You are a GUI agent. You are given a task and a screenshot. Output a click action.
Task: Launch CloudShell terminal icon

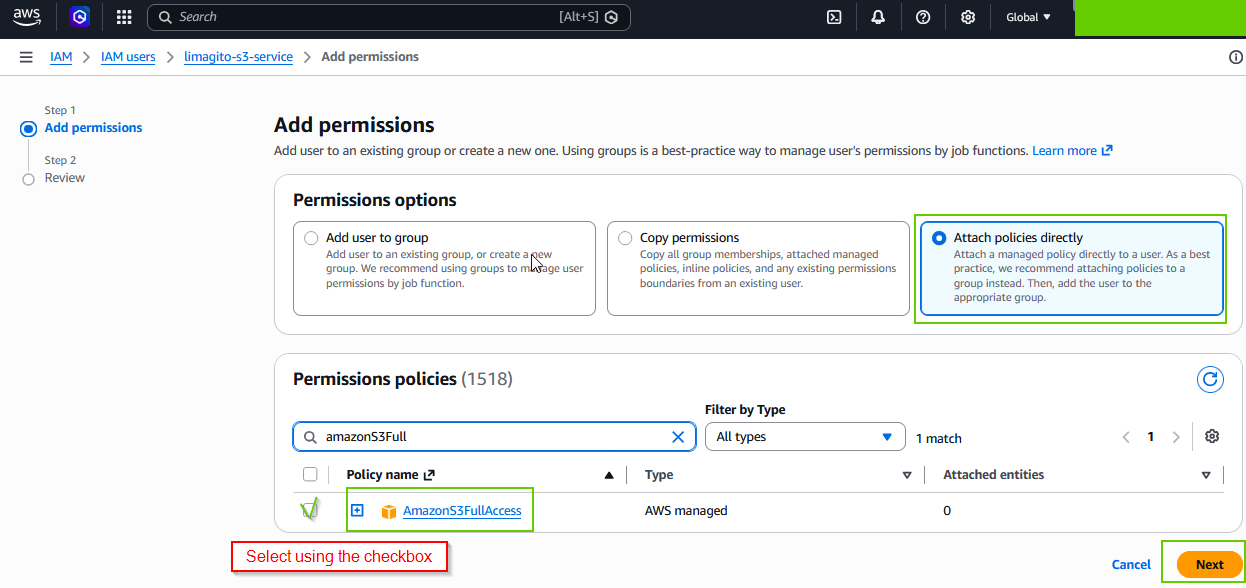pos(834,17)
